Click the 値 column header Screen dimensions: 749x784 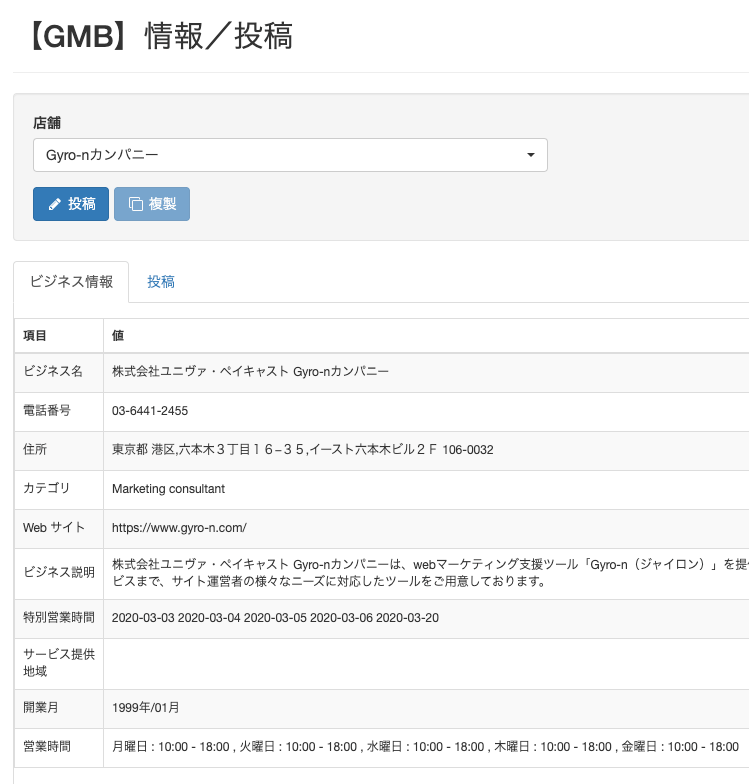[x=118, y=336]
